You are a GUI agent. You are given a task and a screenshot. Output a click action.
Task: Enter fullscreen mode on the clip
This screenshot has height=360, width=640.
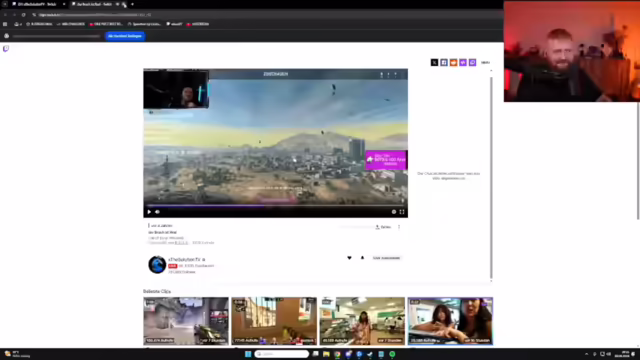tap(402, 212)
